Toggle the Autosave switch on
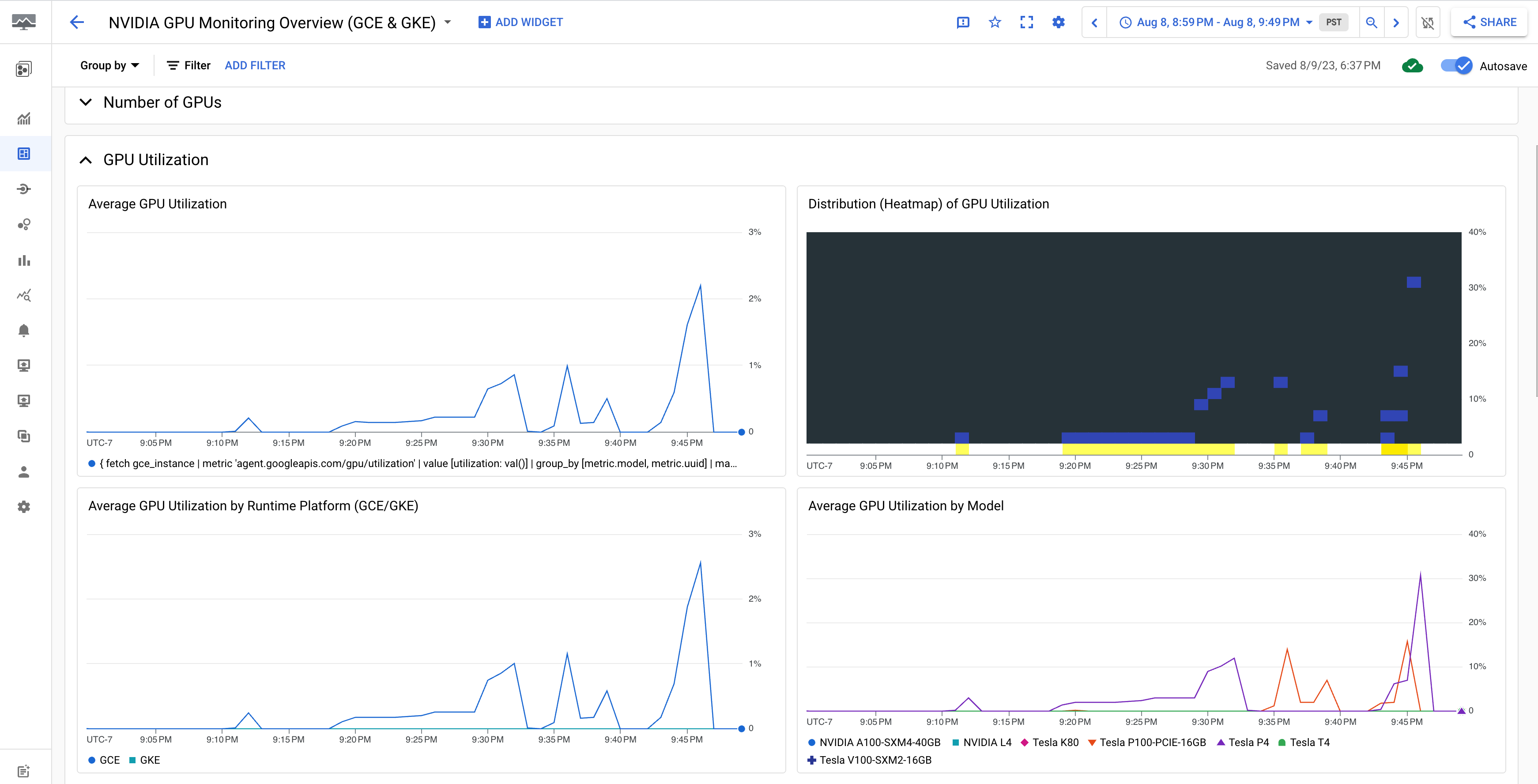This screenshot has height=784, width=1538. (x=1456, y=65)
